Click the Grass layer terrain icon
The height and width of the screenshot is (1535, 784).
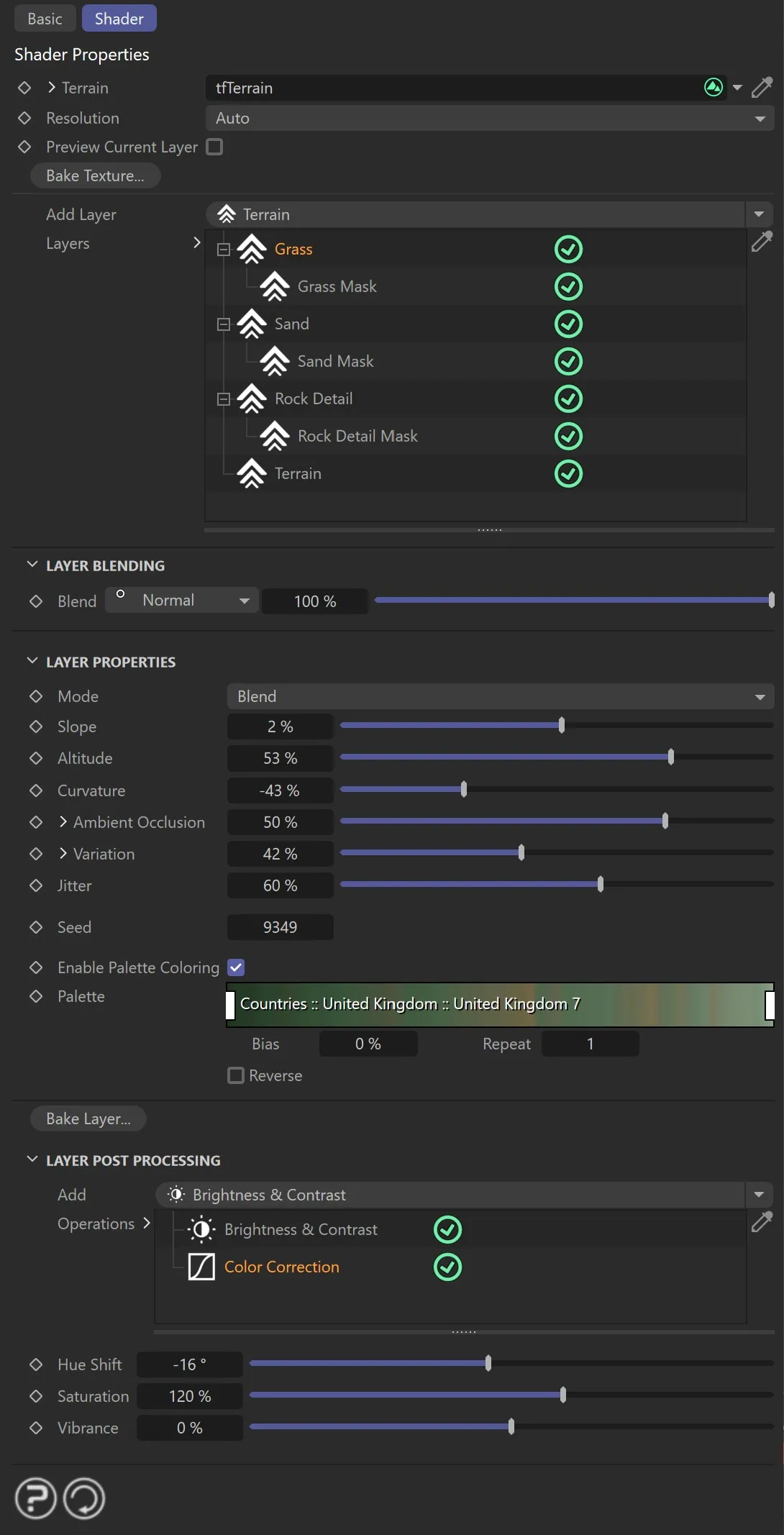pyautogui.click(x=252, y=249)
